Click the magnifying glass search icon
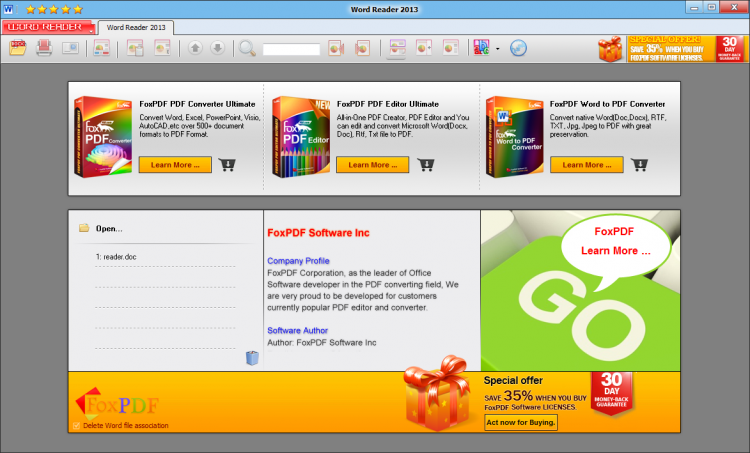 pyautogui.click(x=247, y=48)
